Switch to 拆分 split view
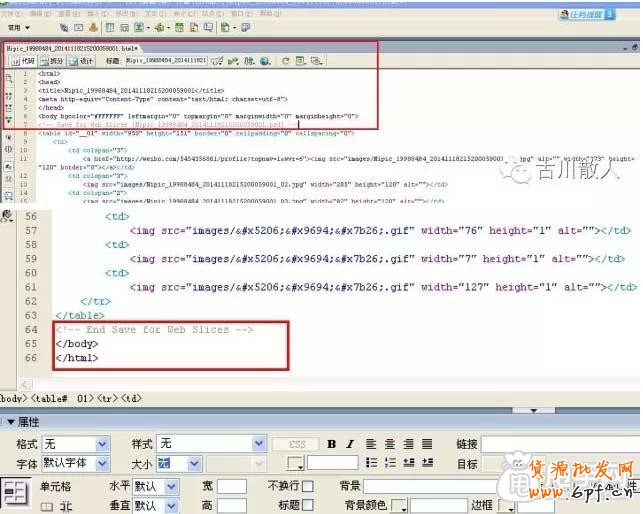The width and height of the screenshot is (643, 514). coord(52,61)
